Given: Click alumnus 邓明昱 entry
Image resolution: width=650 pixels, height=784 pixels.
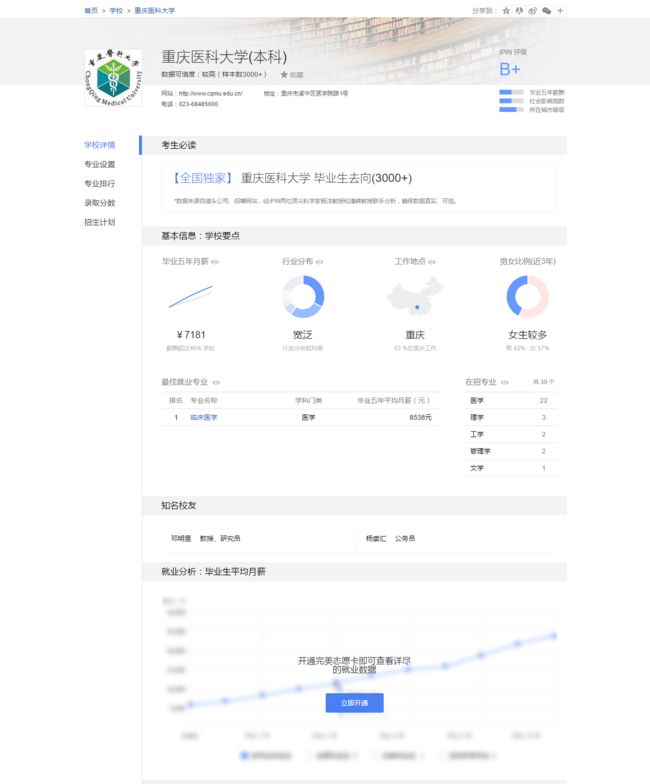Looking at the screenshot, I should (x=206, y=538).
